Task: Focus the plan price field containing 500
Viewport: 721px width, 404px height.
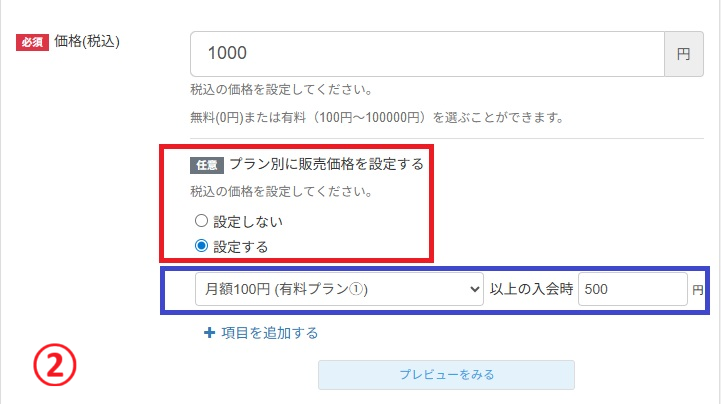Action: coord(632,290)
